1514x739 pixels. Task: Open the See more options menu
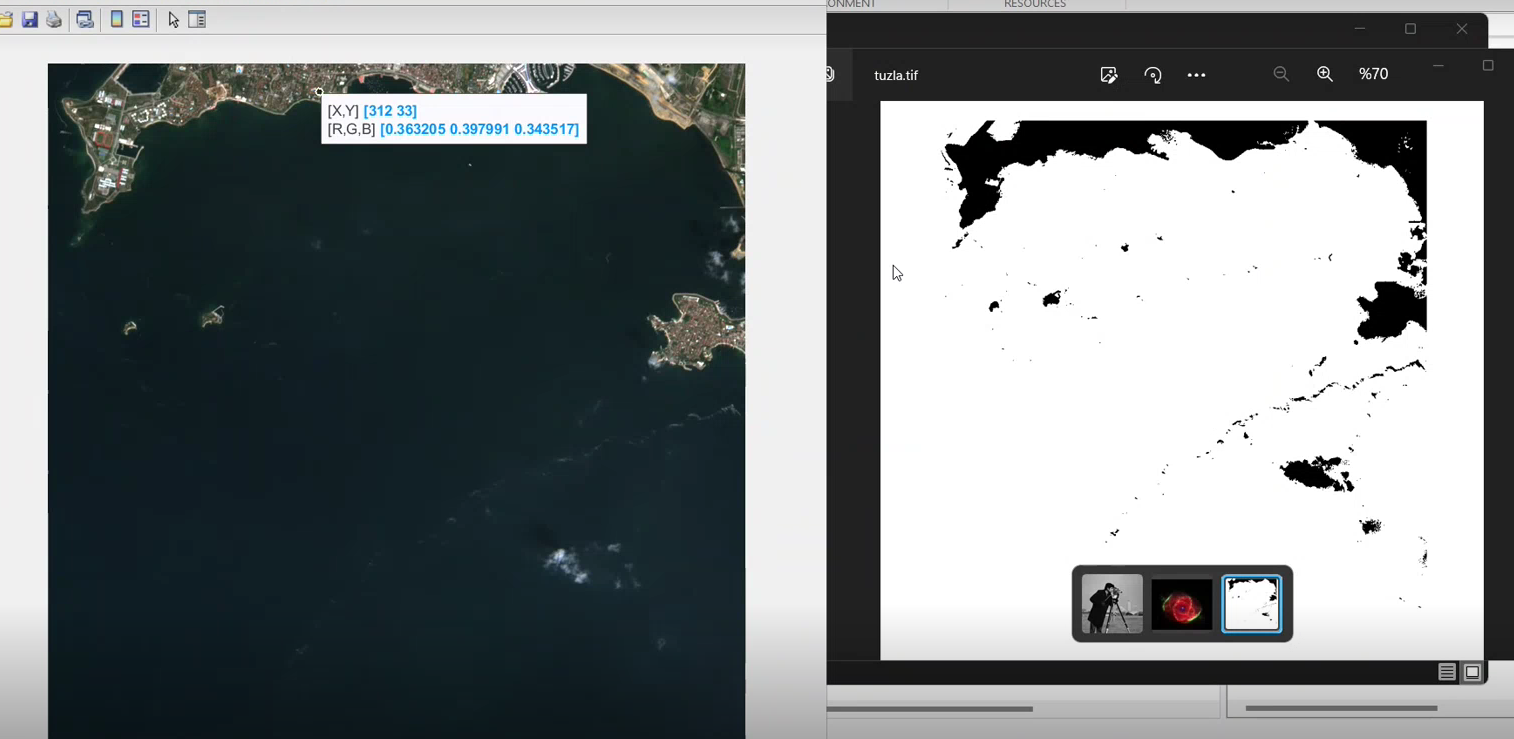point(1196,75)
